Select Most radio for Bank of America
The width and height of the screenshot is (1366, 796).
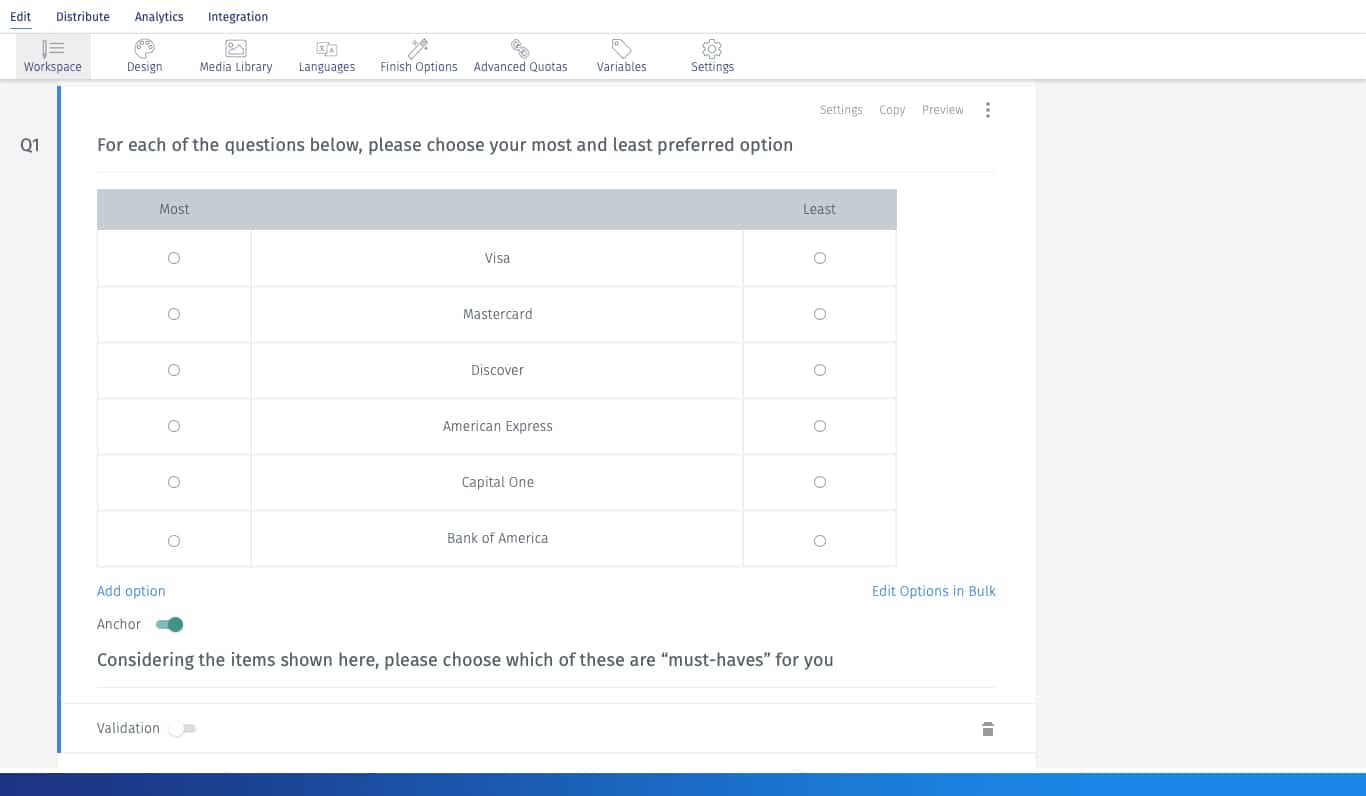click(174, 541)
